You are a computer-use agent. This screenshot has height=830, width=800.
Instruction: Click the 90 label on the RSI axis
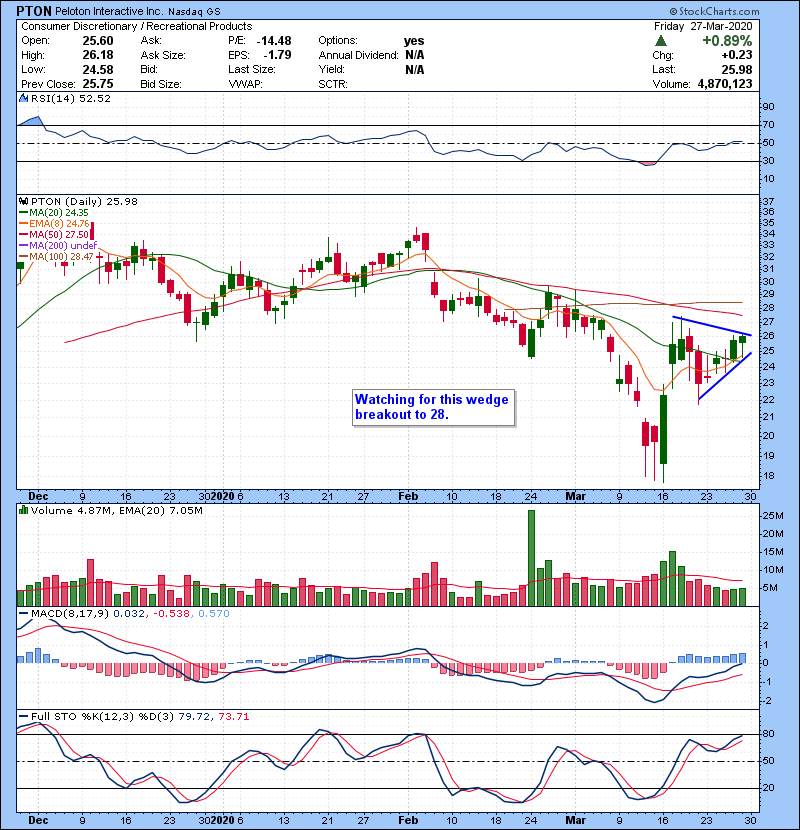tap(768, 106)
